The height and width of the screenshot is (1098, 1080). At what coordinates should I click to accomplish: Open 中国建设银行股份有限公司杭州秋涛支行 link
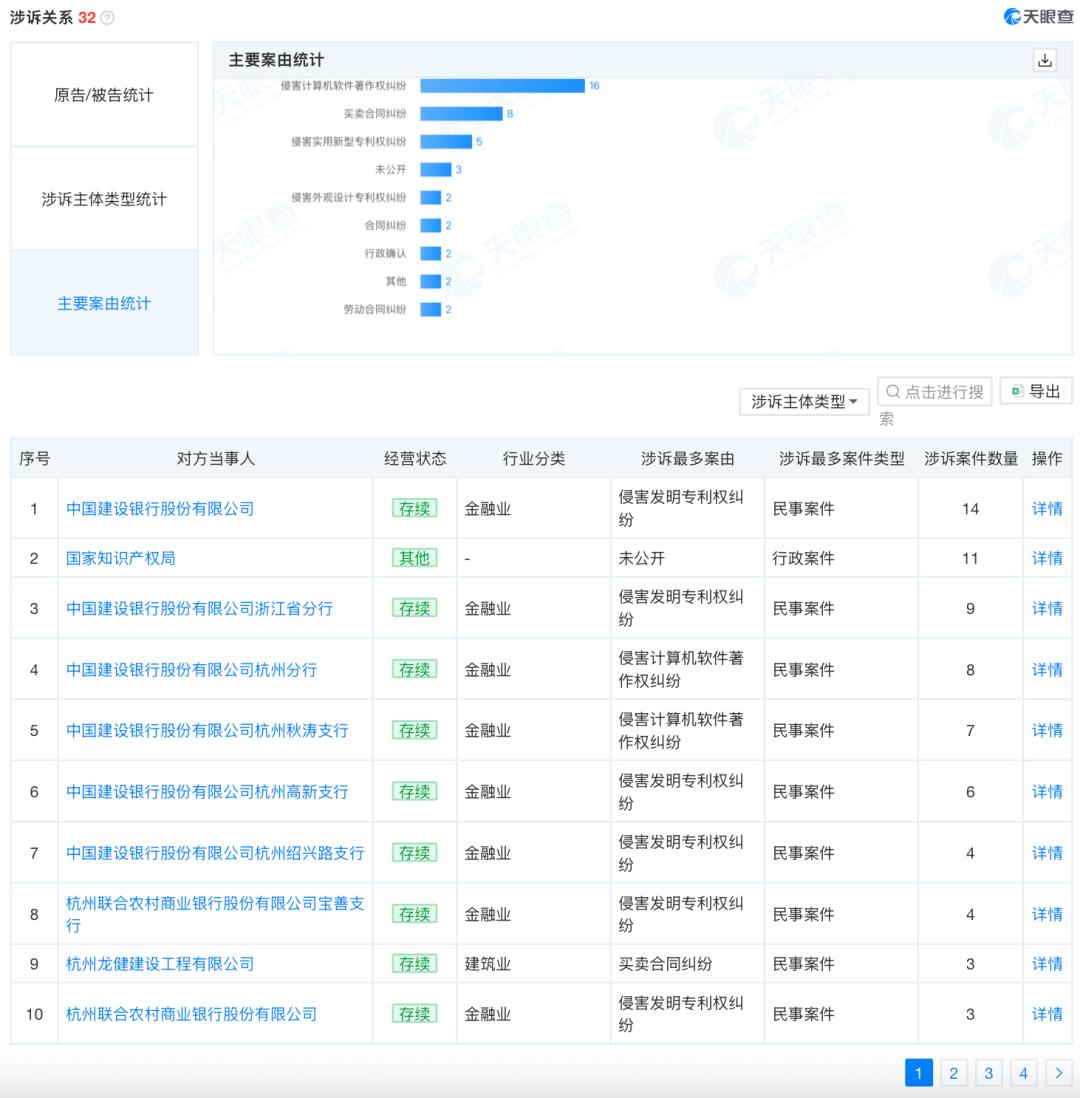click(207, 731)
